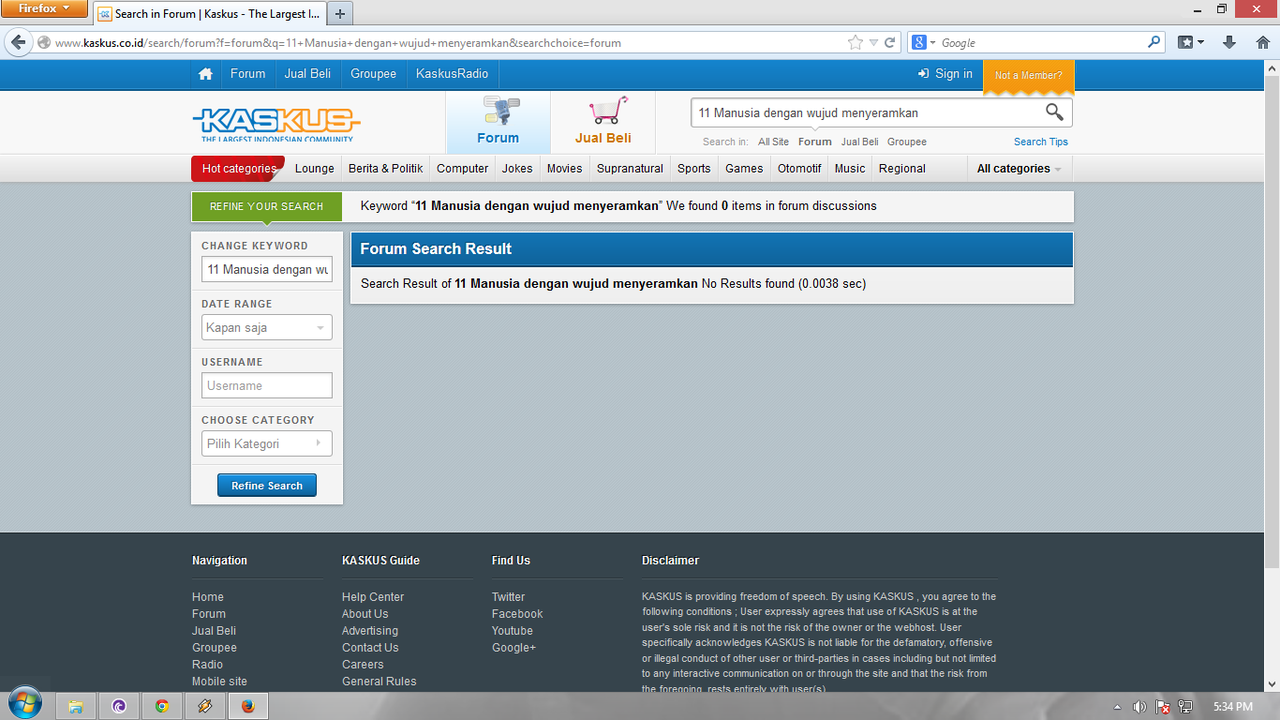1280x720 pixels.
Task: Focus the main Kaskus search box
Action: pos(865,113)
